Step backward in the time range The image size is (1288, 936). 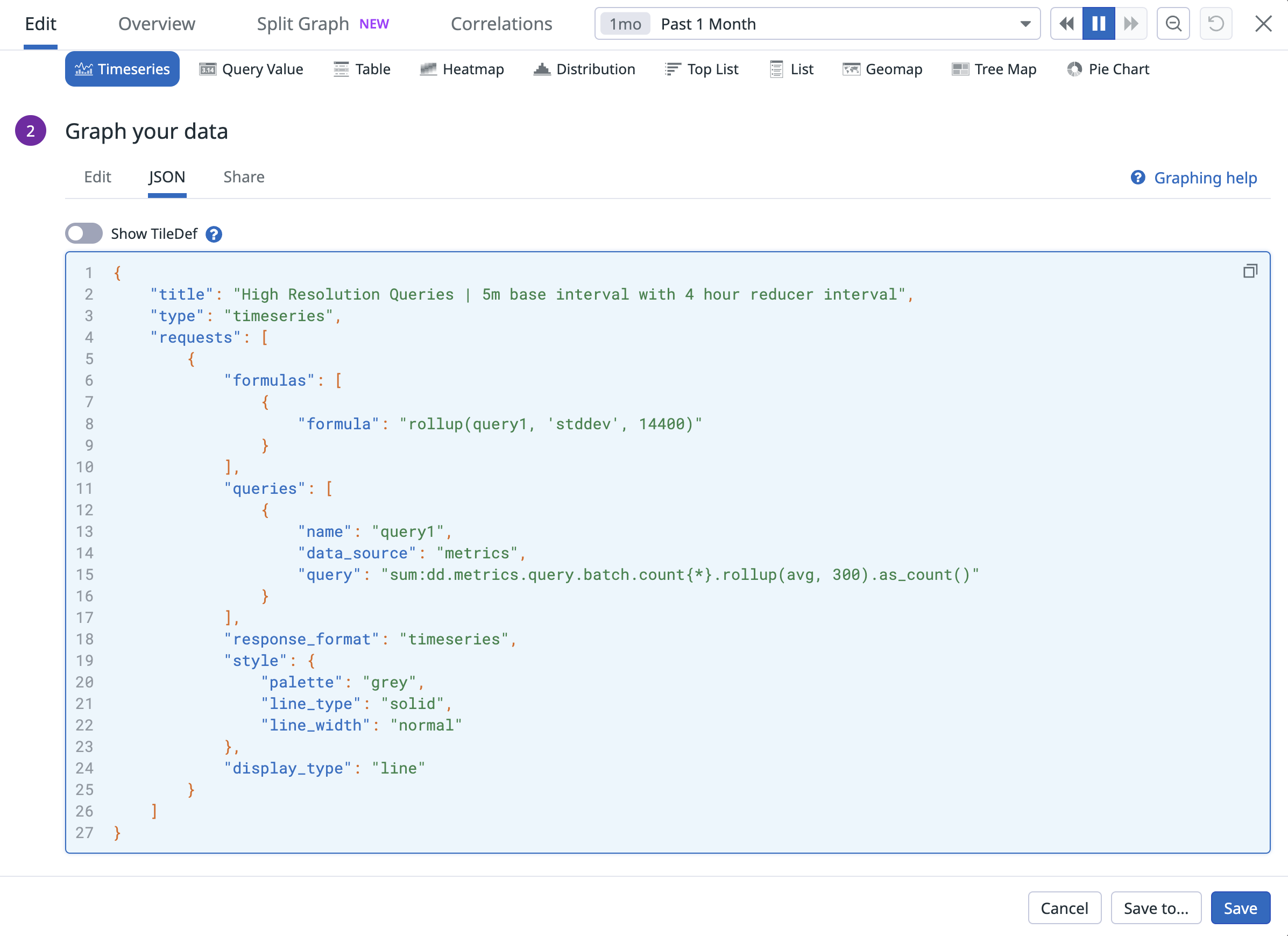click(x=1066, y=23)
